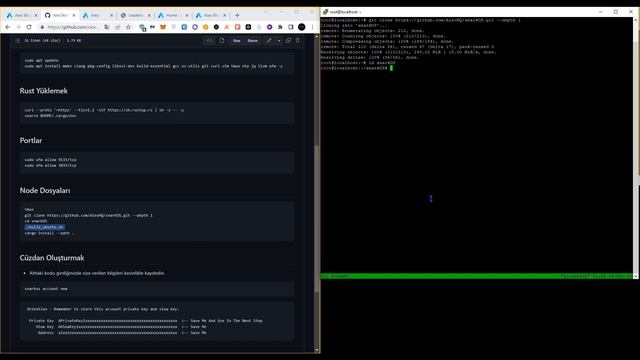640x360 pixels.
Task: Copy raw contents with the copy icon
Action: (289, 40)
